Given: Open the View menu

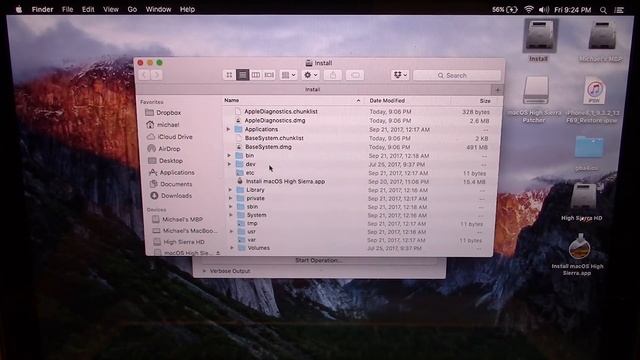Looking at the screenshot, I should [111, 9].
